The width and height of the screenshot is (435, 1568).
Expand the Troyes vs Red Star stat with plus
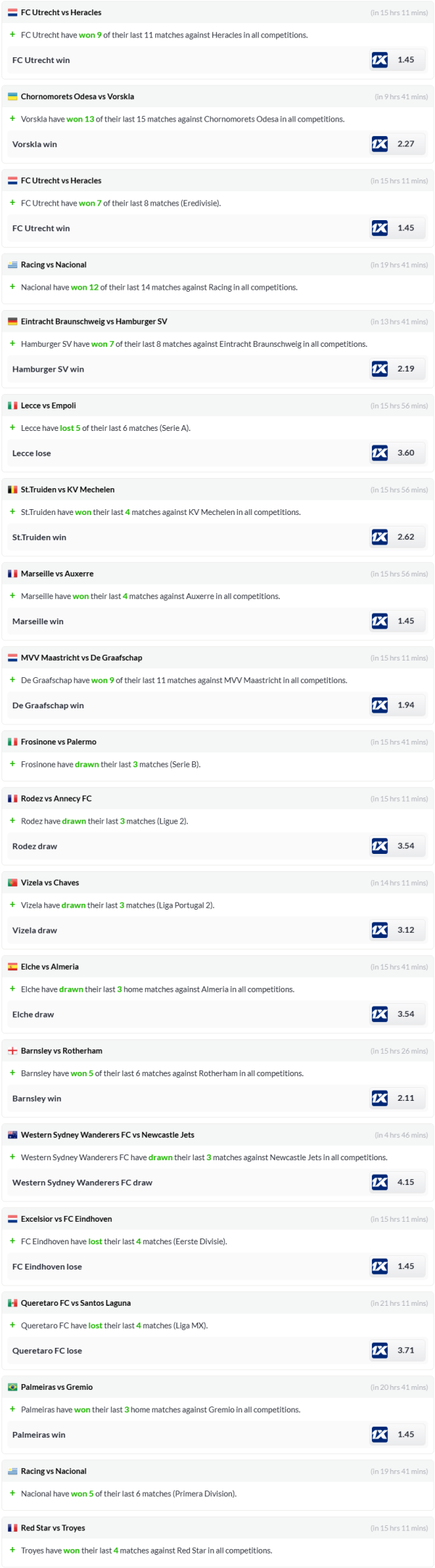pyautogui.click(x=12, y=1549)
